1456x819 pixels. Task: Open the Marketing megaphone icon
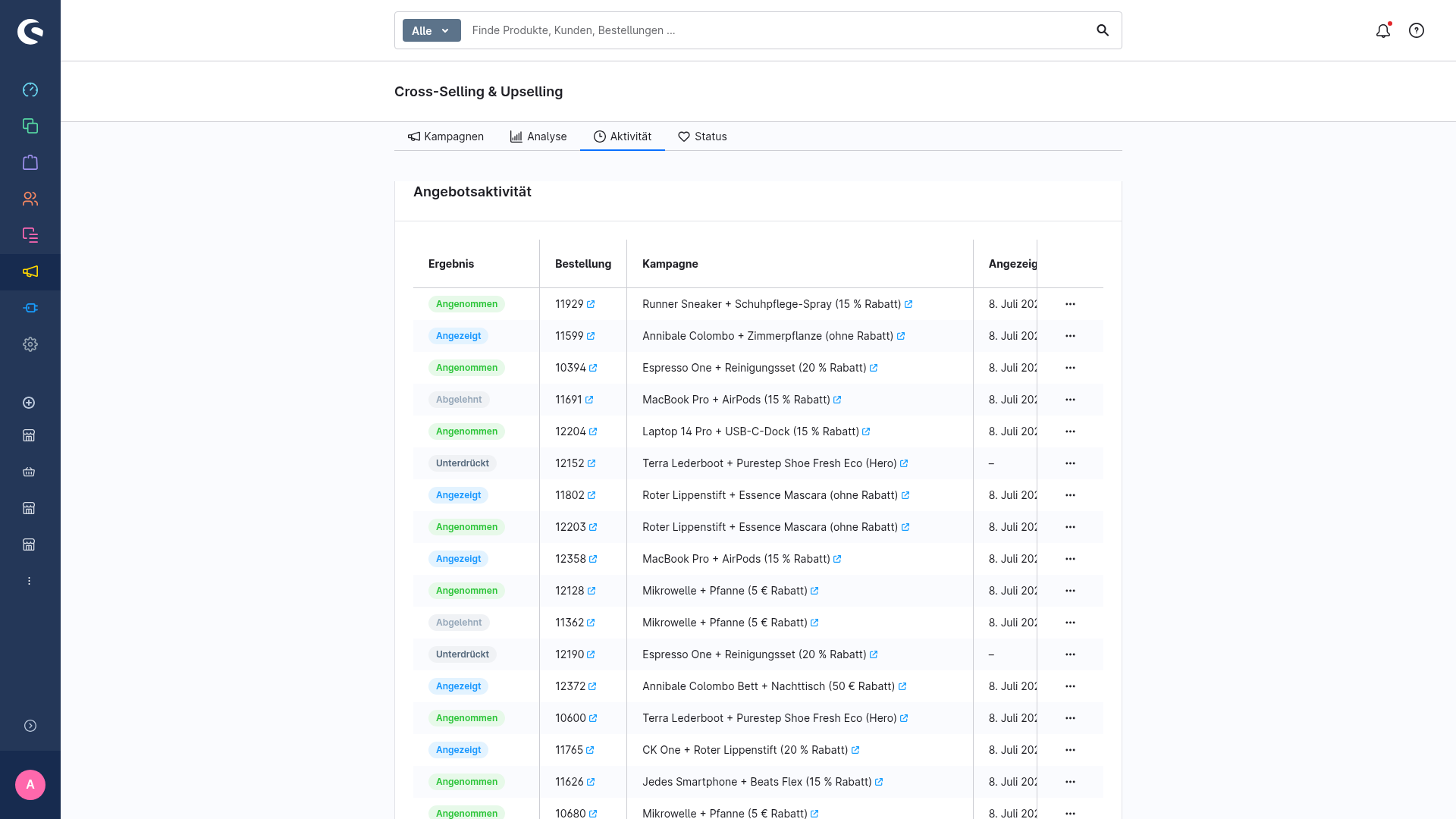[30, 271]
